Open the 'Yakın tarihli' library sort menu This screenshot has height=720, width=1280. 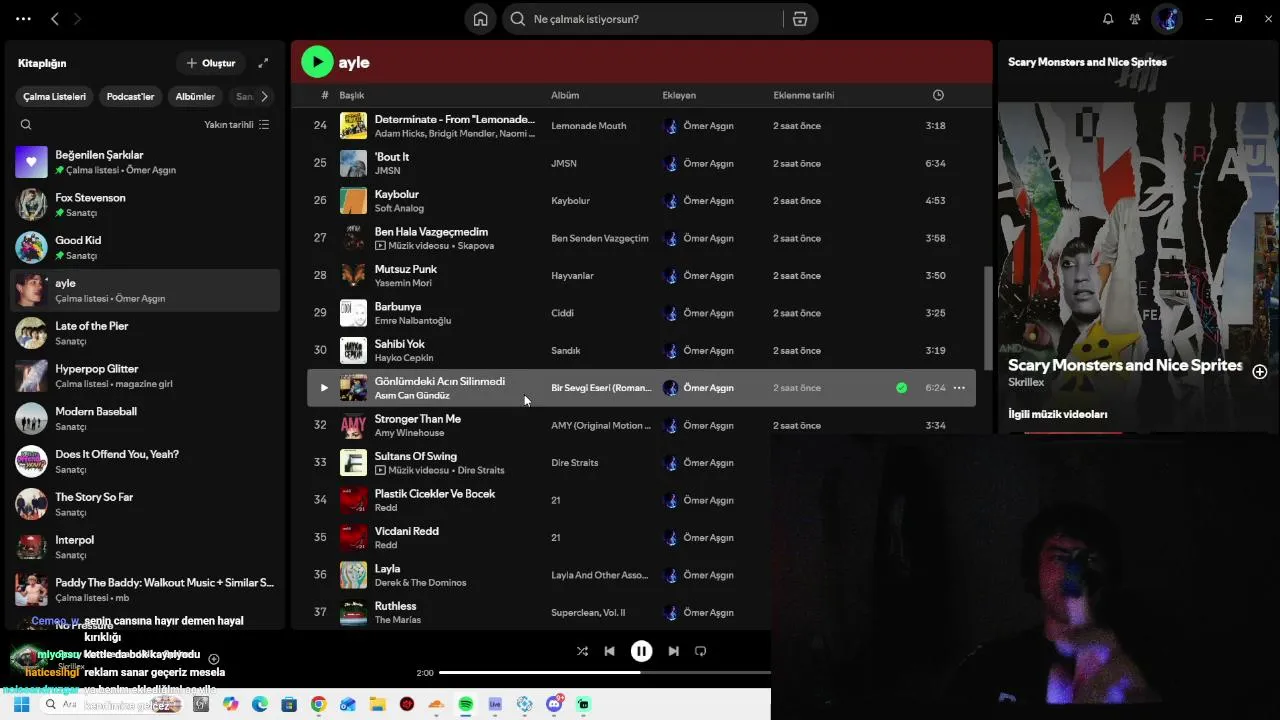[x=237, y=125]
